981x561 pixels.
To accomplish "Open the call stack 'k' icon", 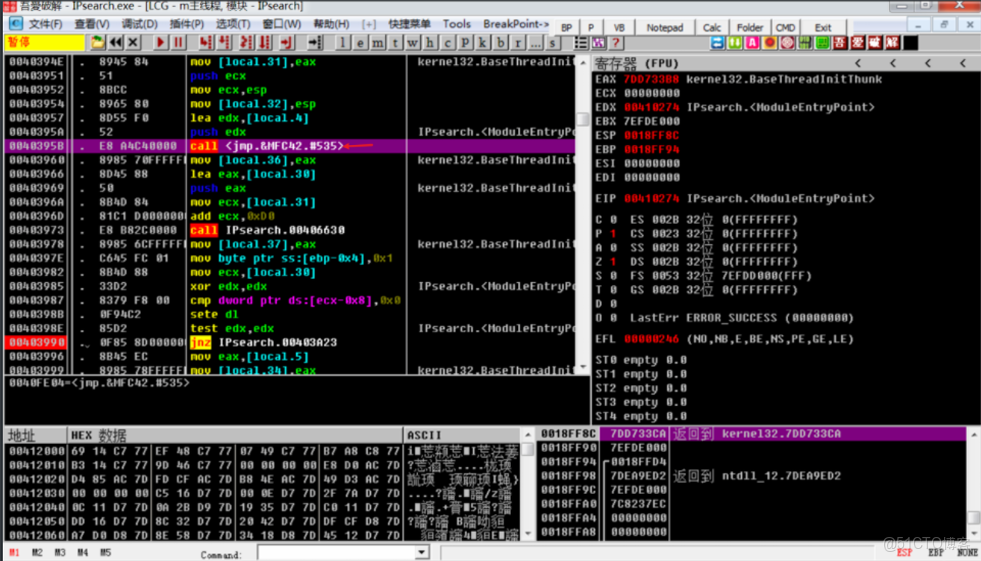I will tap(483, 43).
